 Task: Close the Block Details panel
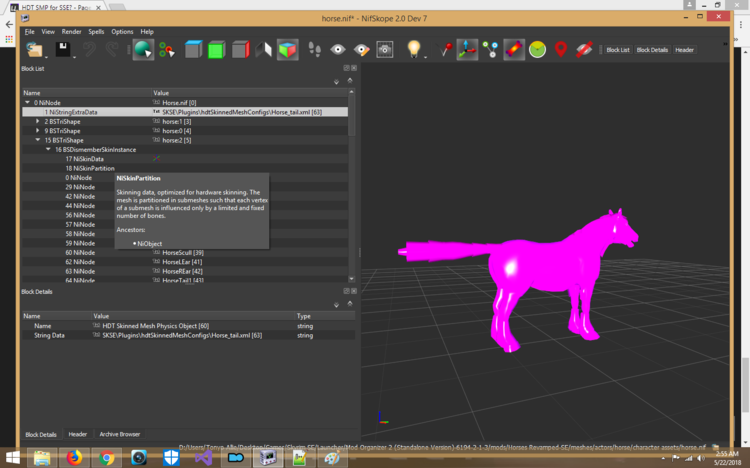pyautogui.click(x=354, y=291)
